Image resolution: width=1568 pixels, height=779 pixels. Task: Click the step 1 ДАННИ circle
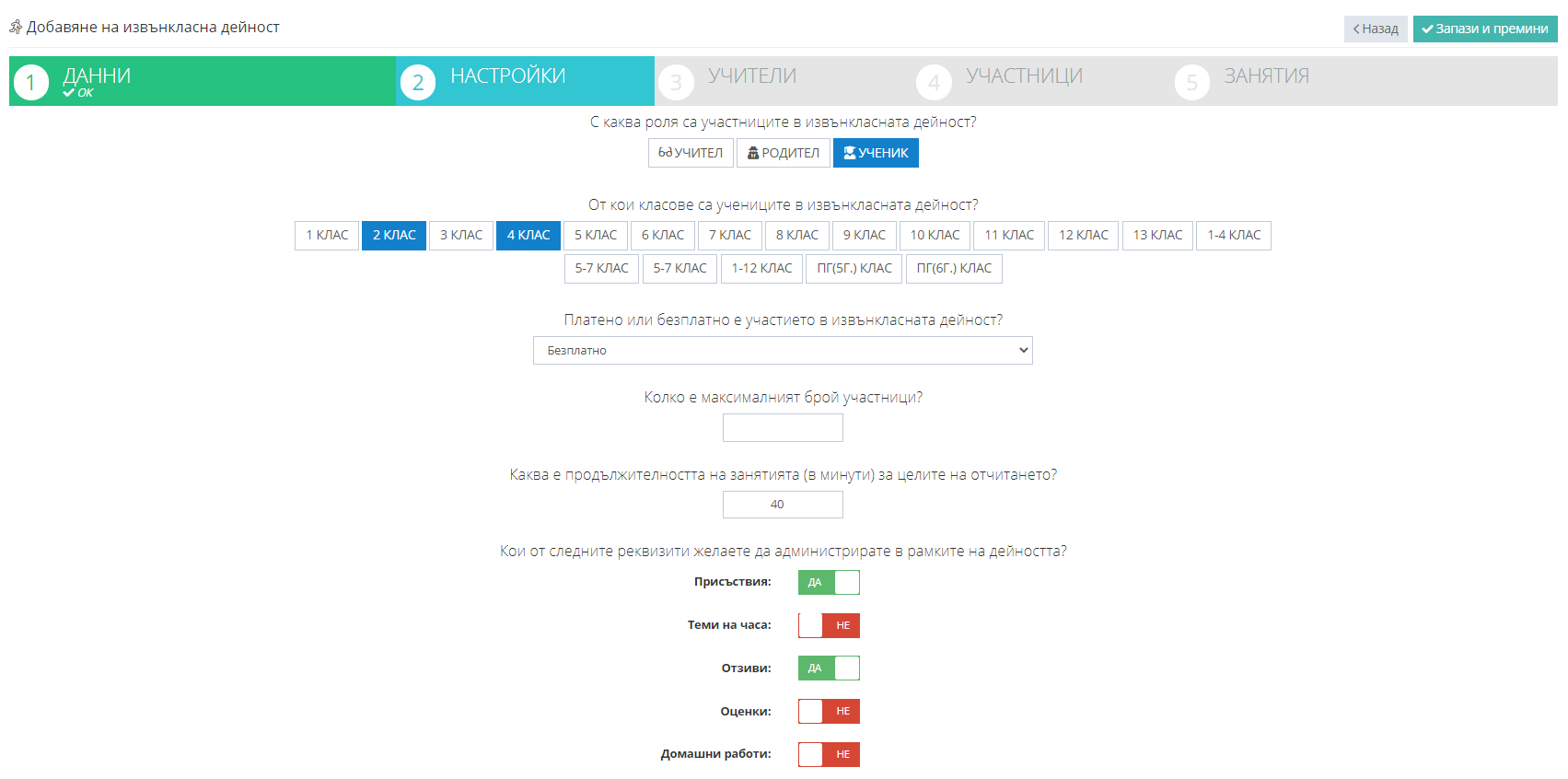click(x=31, y=83)
